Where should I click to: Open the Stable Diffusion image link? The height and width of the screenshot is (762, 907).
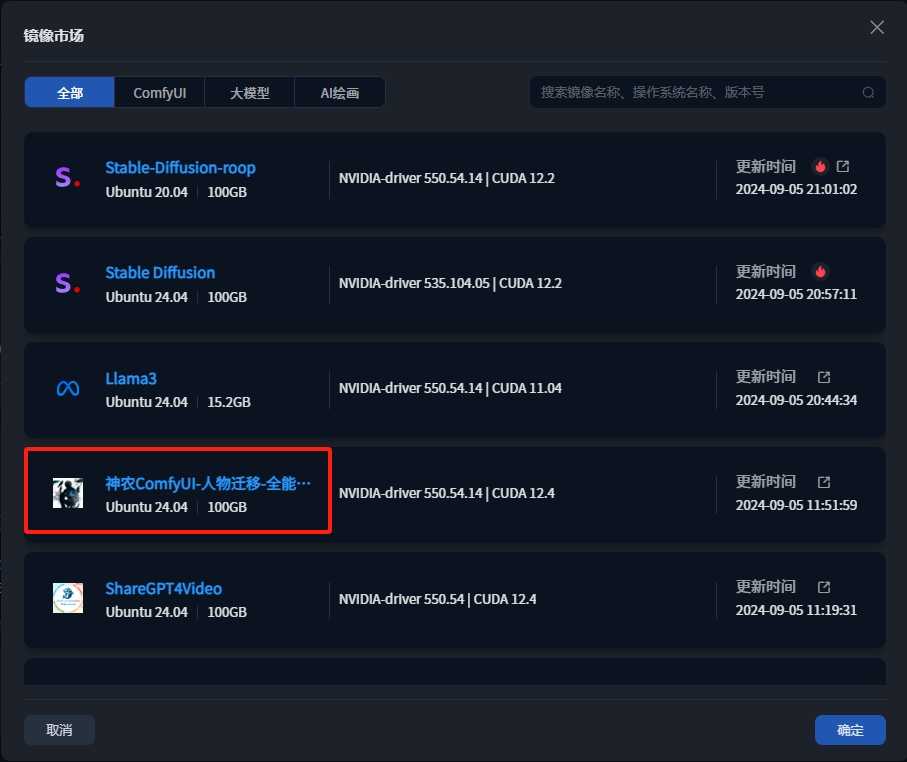(160, 273)
